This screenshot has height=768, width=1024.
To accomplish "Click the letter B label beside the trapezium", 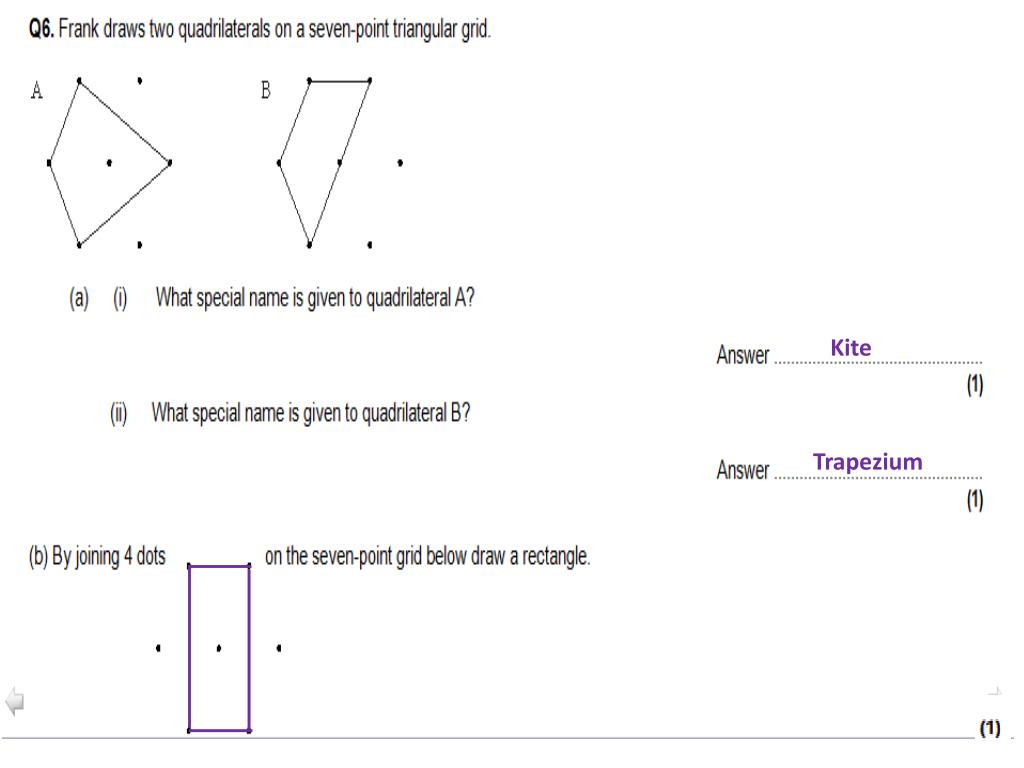I will pyautogui.click(x=265, y=90).
